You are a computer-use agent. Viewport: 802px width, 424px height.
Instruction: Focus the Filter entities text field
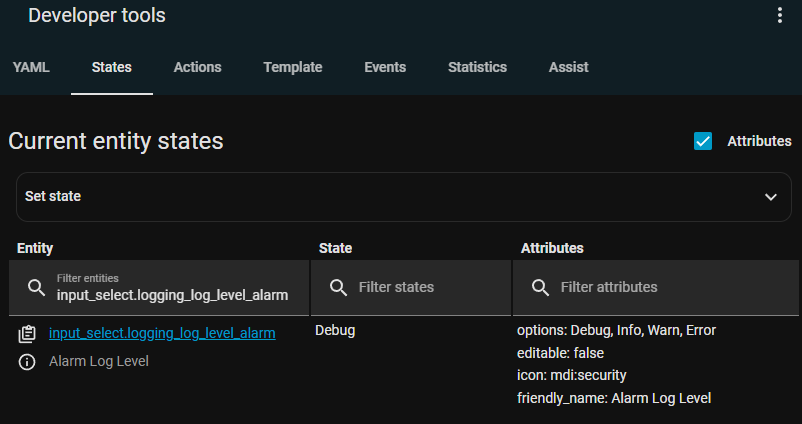pos(172,294)
